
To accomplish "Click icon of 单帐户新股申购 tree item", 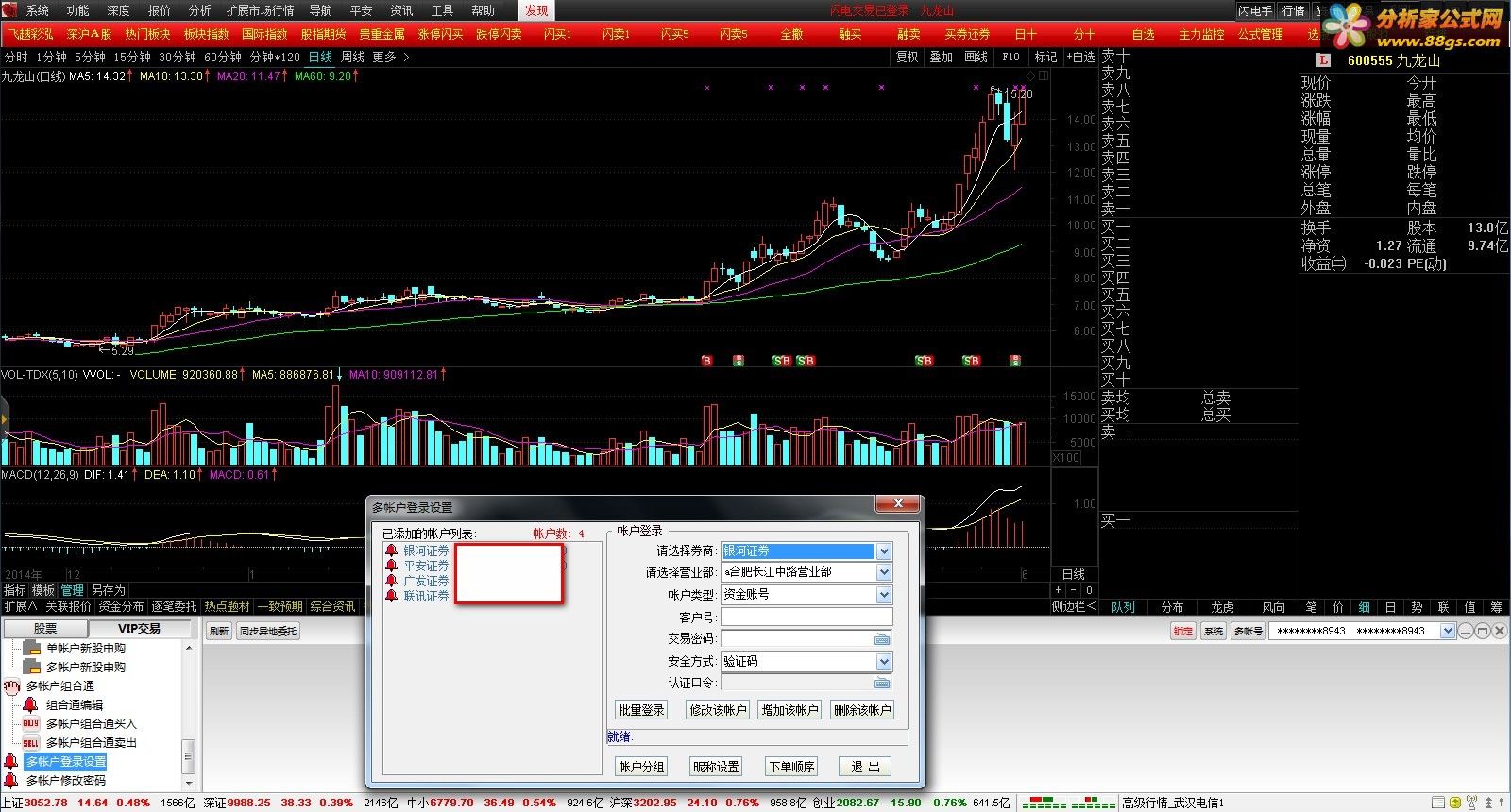I will pos(31,649).
